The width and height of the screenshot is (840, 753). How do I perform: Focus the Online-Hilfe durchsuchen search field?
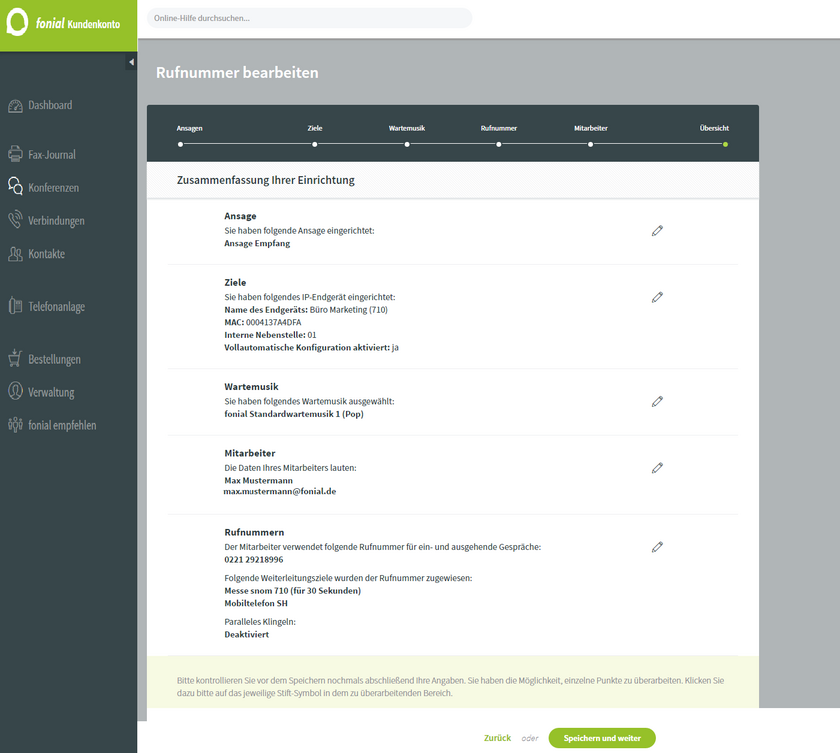pyautogui.click(x=310, y=18)
